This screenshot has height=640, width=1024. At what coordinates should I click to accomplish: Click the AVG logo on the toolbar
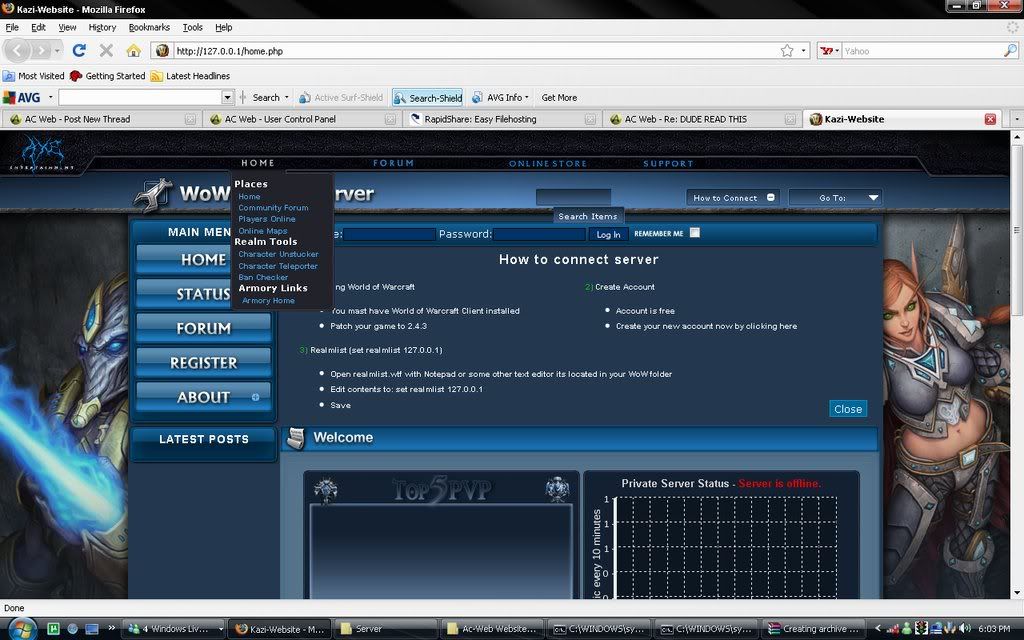(22, 97)
